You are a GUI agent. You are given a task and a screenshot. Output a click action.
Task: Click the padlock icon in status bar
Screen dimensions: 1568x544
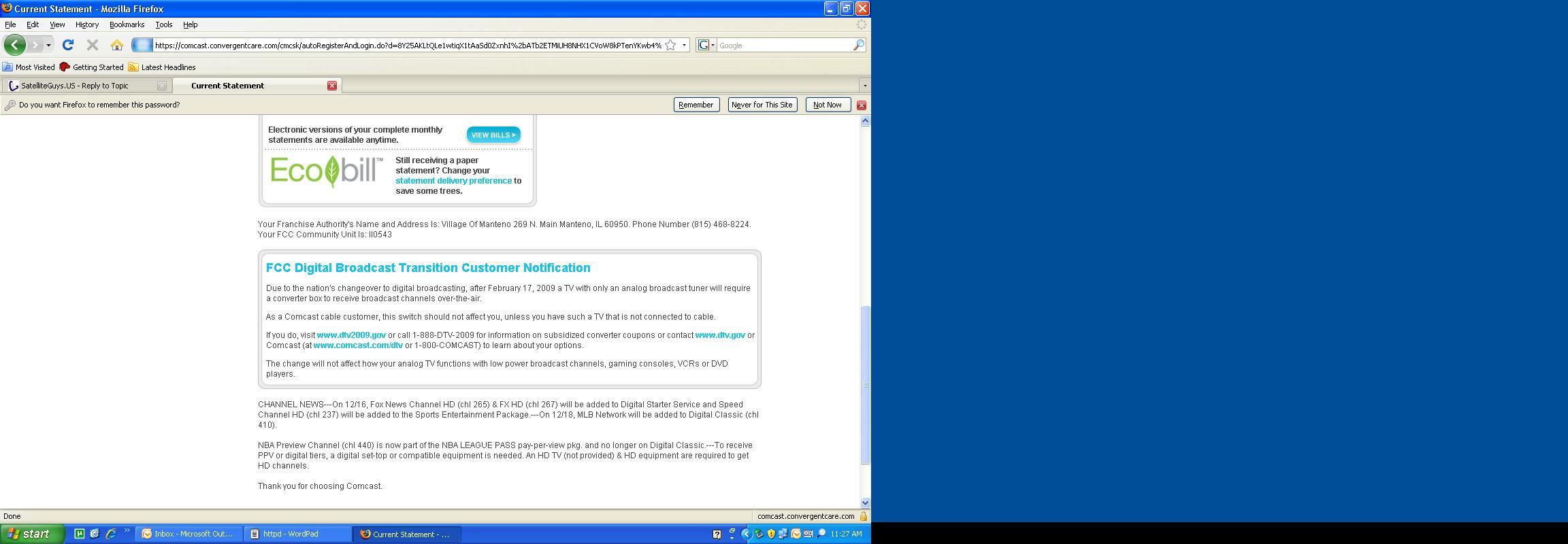coord(864,516)
